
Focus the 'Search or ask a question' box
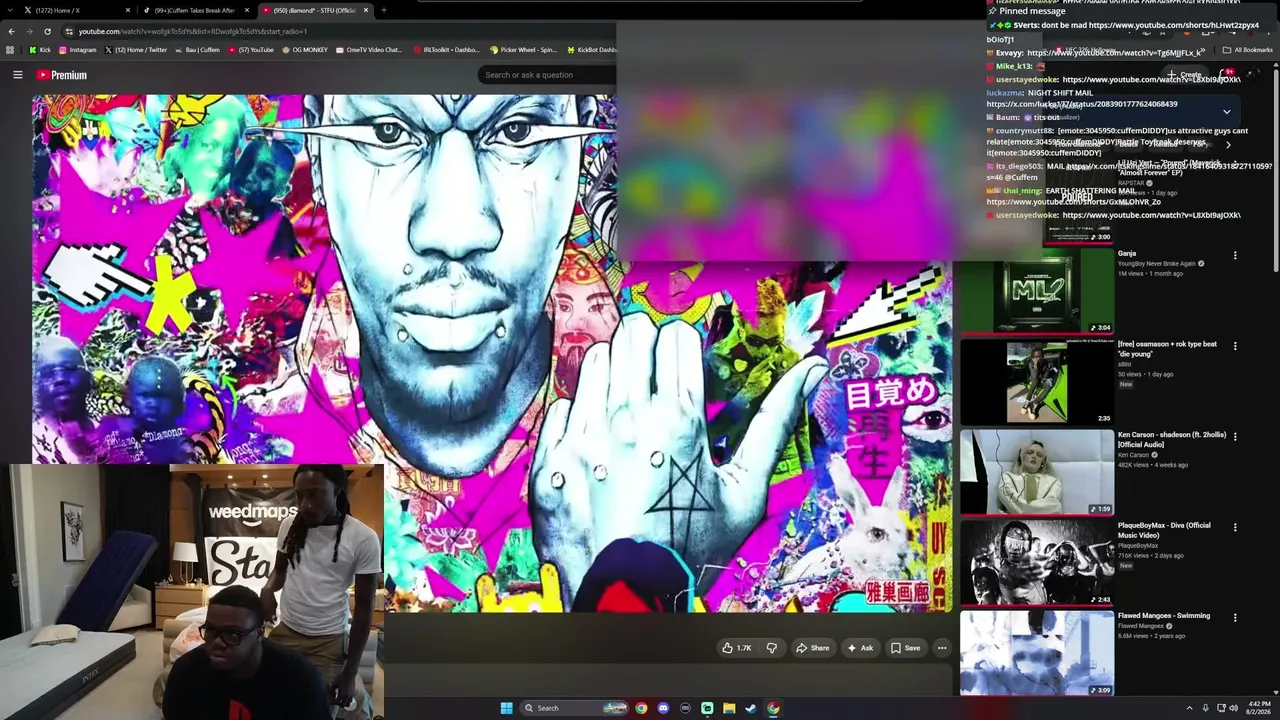click(x=545, y=75)
